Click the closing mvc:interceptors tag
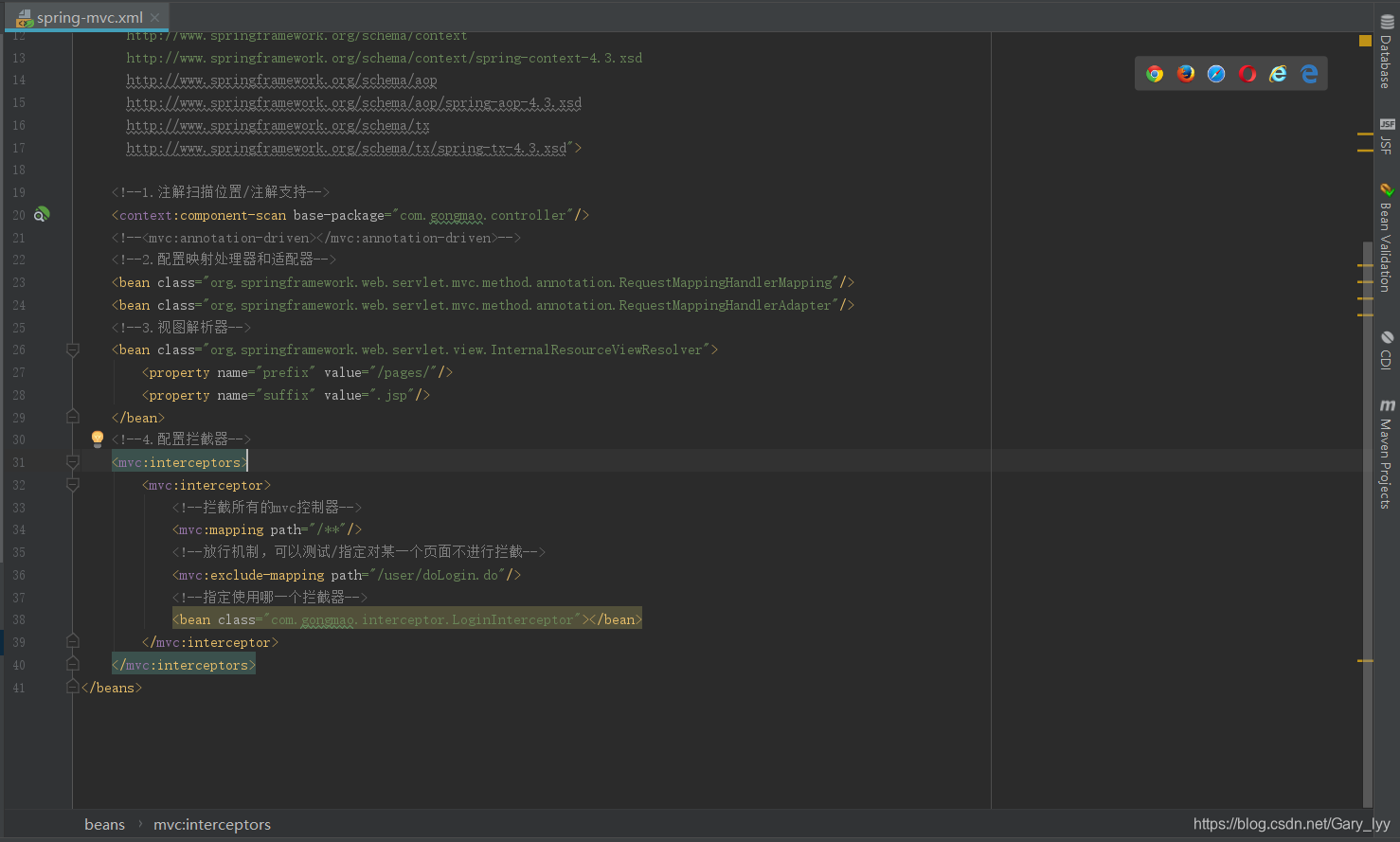The width and height of the screenshot is (1400, 842). (x=184, y=665)
